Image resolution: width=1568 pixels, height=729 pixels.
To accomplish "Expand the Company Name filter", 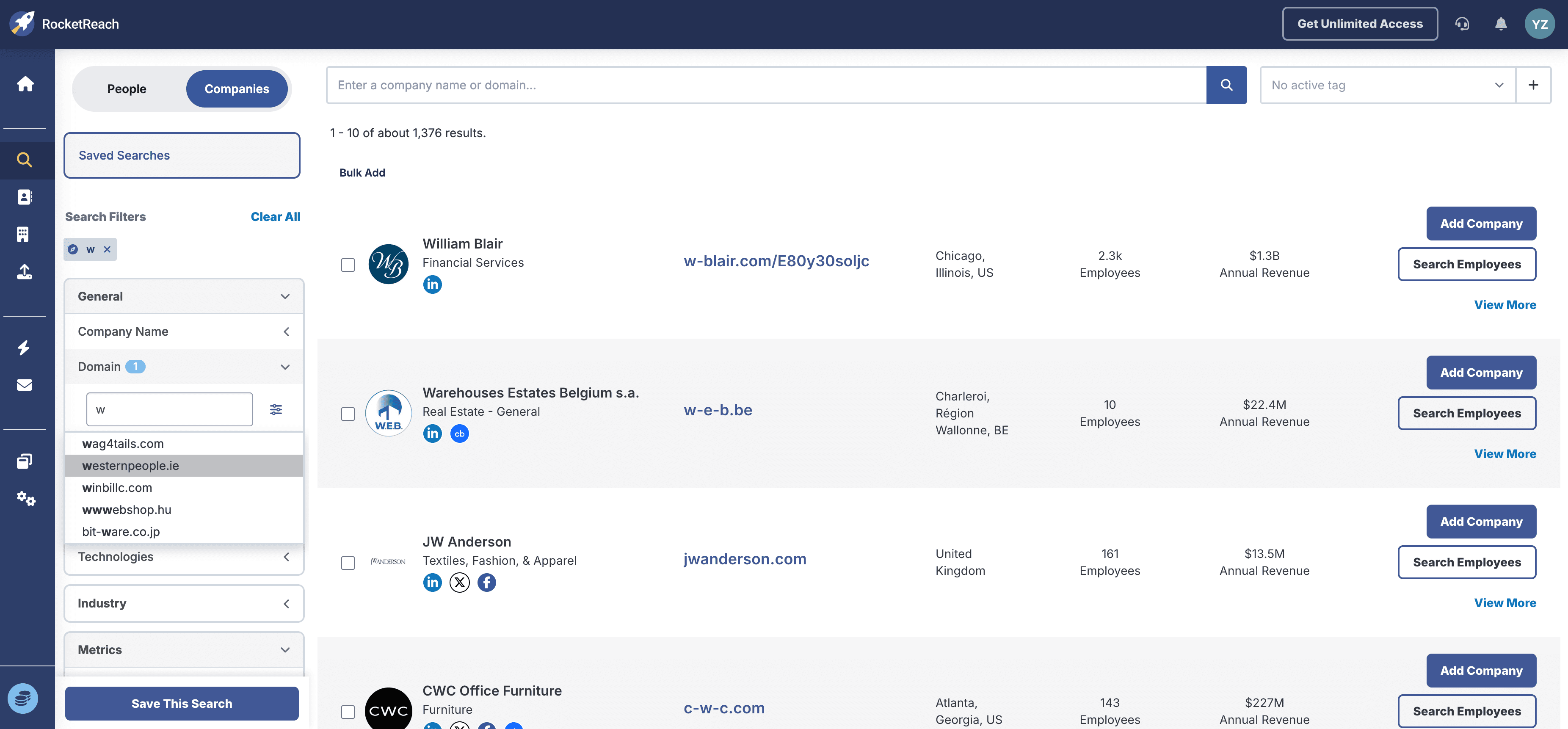I will (x=183, y=331).
